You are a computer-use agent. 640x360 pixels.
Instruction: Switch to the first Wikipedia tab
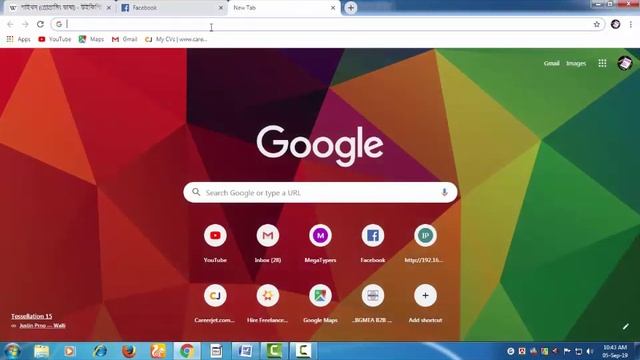click(x=59, y=8)
